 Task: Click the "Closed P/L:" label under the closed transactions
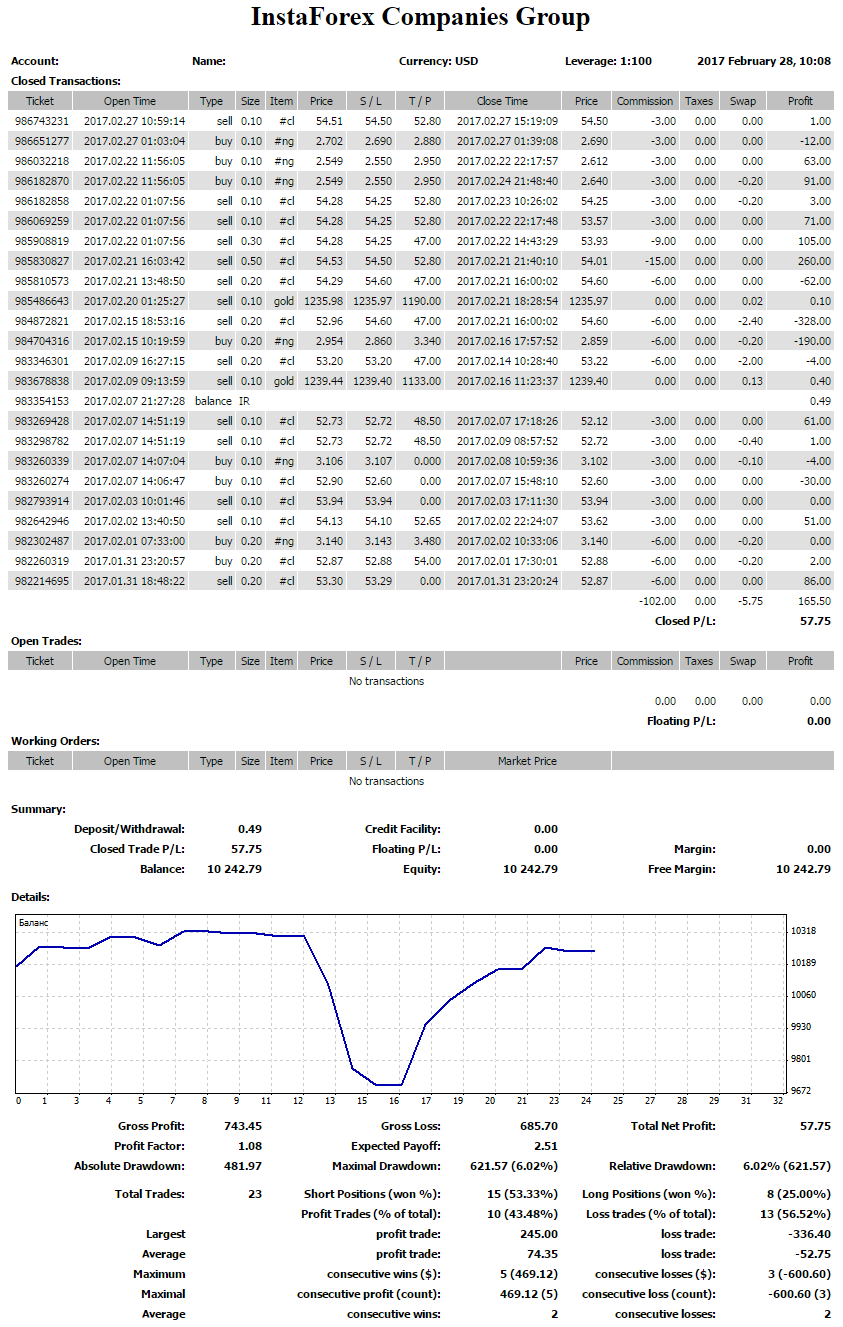tap(685, 621)
